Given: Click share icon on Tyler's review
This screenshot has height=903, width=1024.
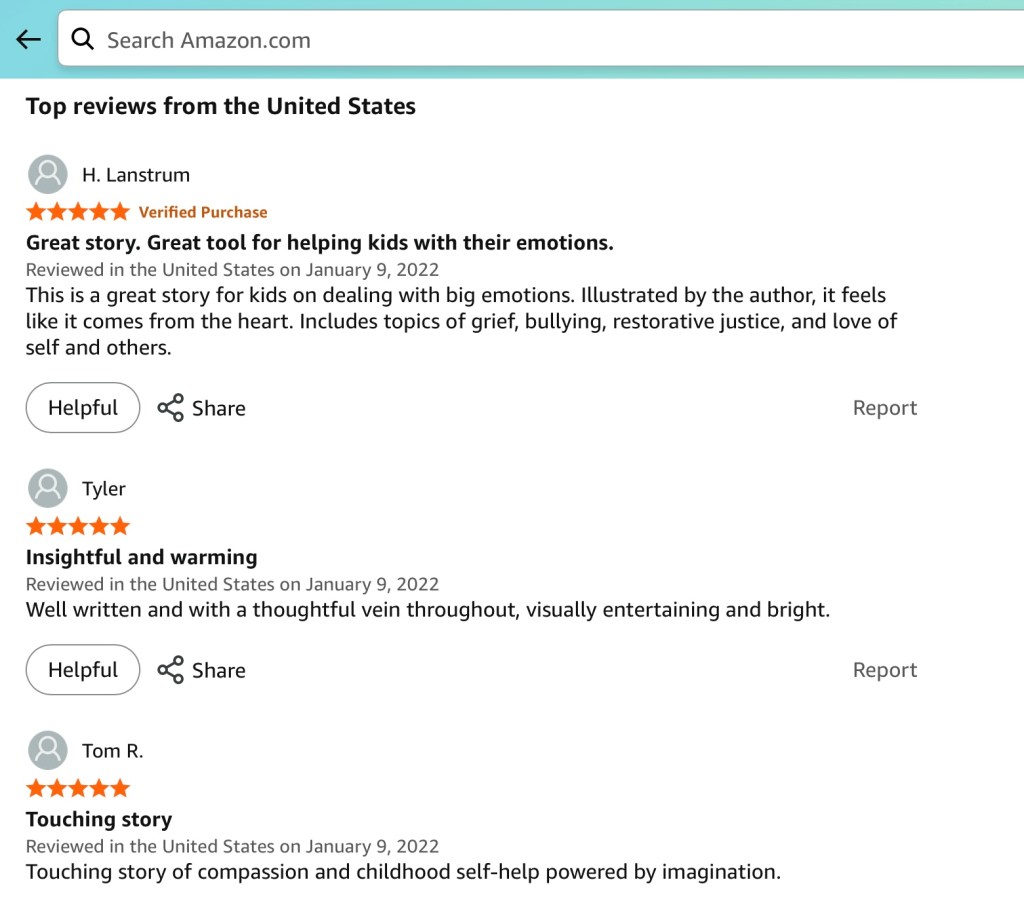Looking at the screenshot, I should pos(171,670).
